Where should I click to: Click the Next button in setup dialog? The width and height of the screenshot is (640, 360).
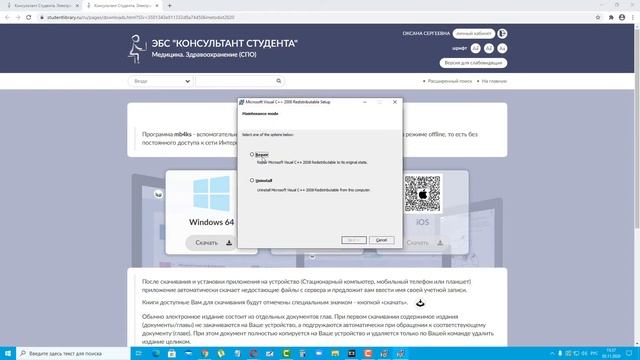[353, 240]
